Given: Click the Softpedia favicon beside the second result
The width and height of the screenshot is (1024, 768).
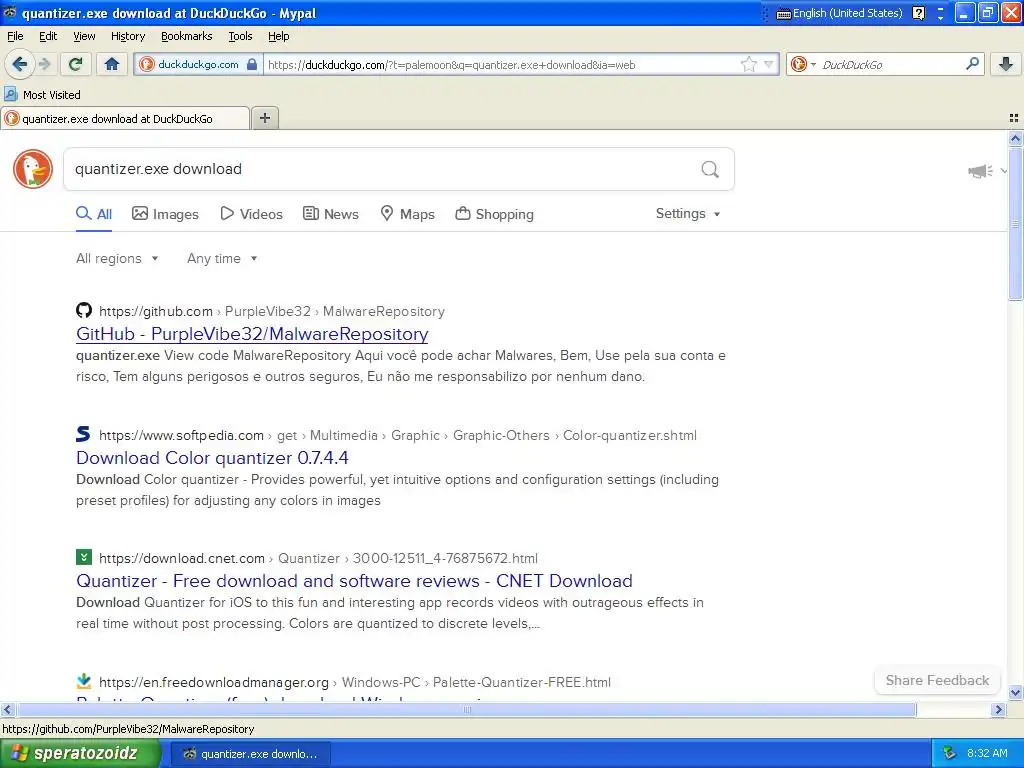Looking at the screenshot, I should tap(84, 434).
